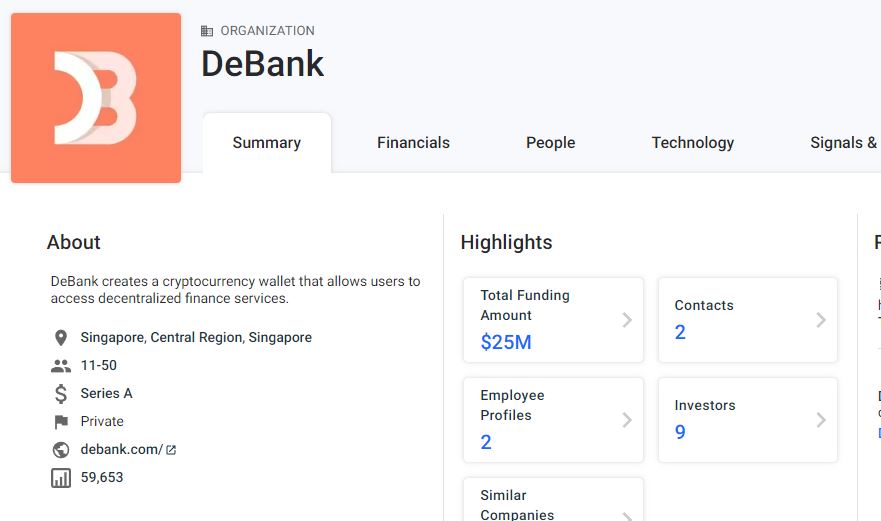Click the Private company status
Viewport: 881px width, 521px height.
coord(102,422)
